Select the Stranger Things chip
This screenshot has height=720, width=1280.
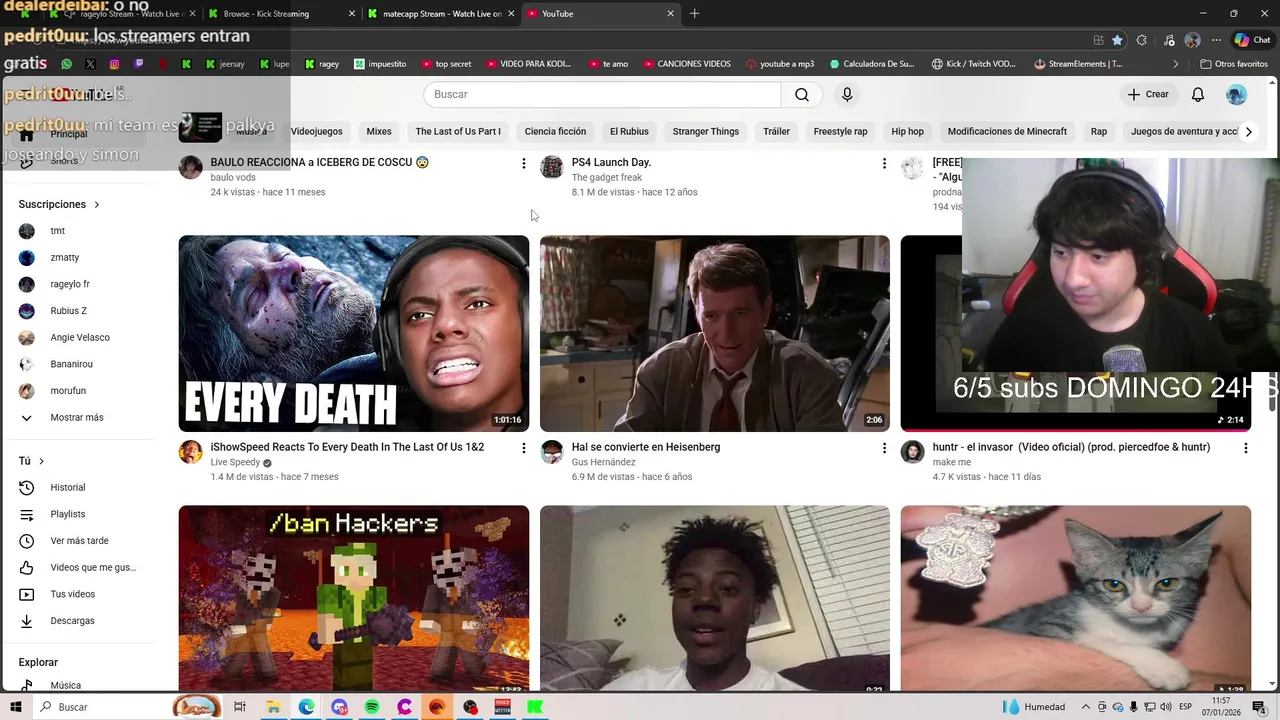706,131
